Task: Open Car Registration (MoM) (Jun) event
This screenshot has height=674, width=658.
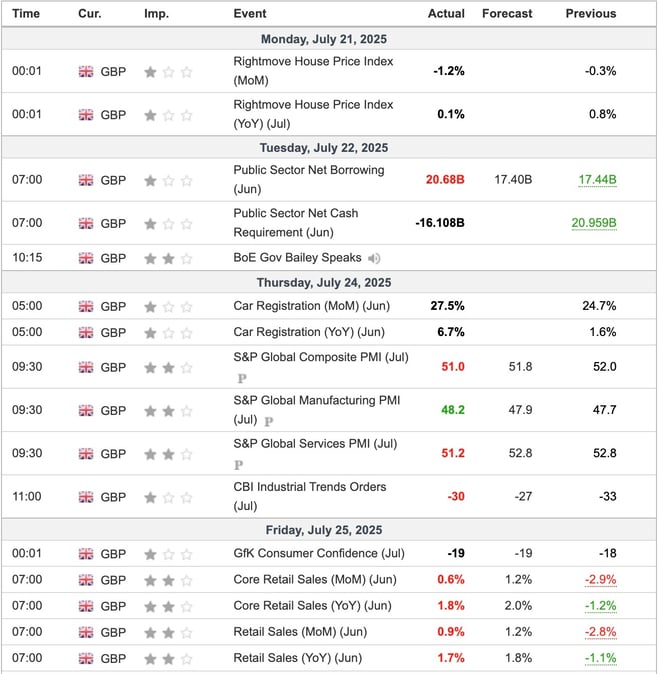Action: 312,306
